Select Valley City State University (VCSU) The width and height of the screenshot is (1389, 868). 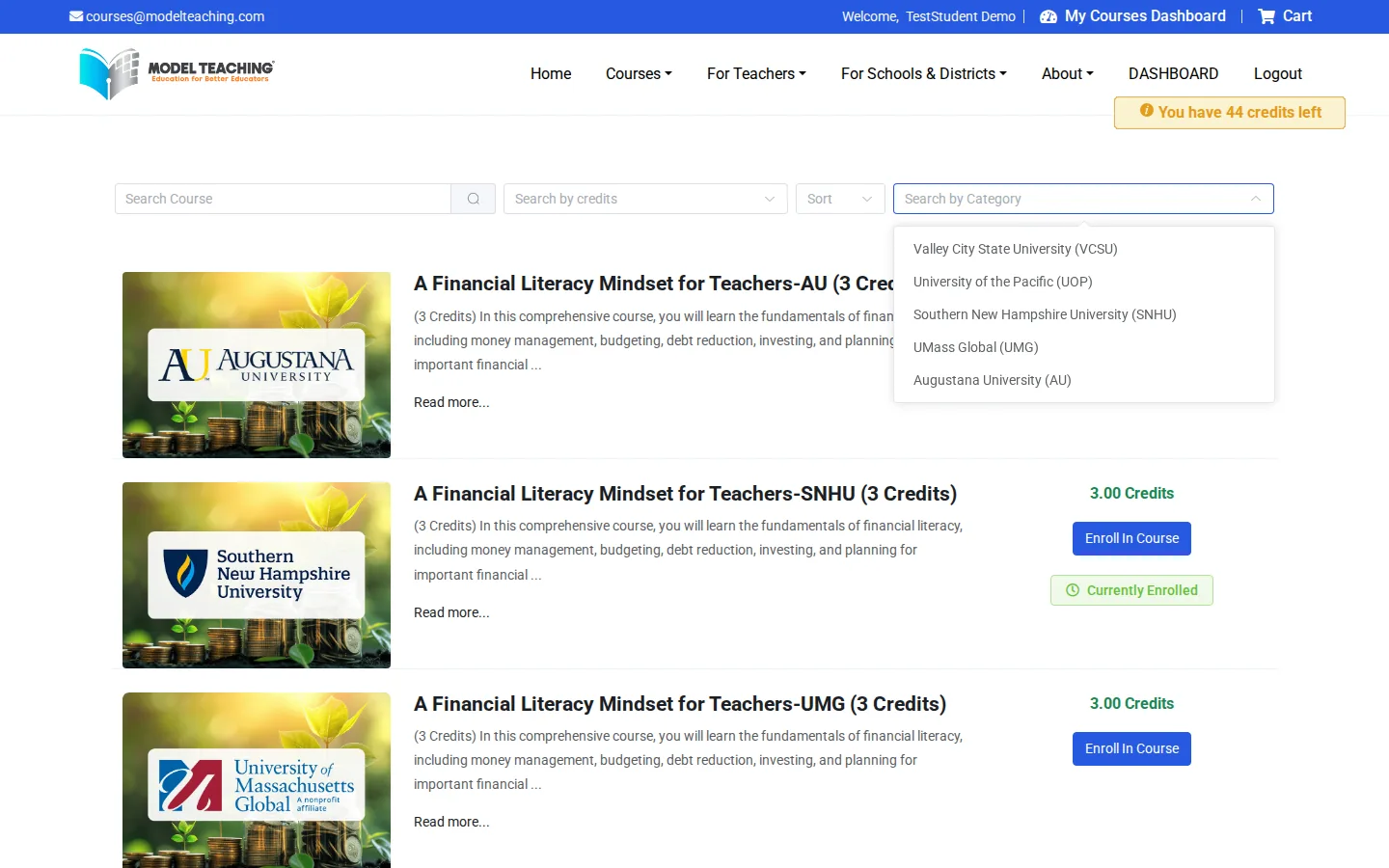[1084, 249]
